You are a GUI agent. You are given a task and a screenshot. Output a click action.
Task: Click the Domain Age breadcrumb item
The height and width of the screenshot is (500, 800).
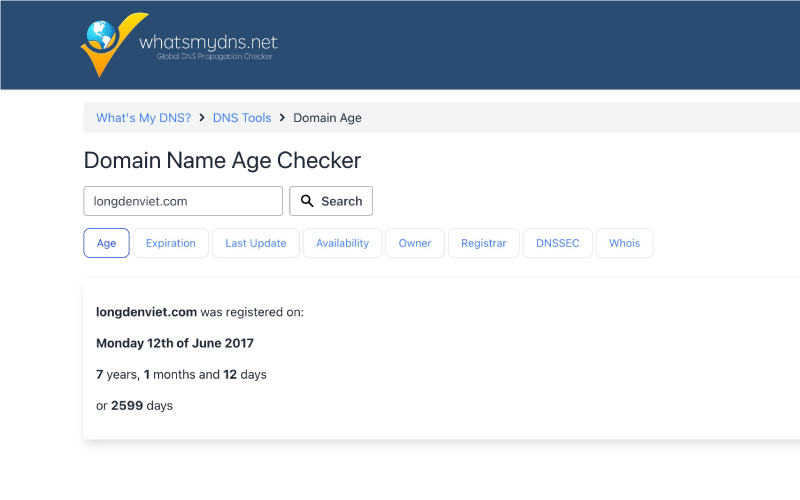(x=327, y=118)
